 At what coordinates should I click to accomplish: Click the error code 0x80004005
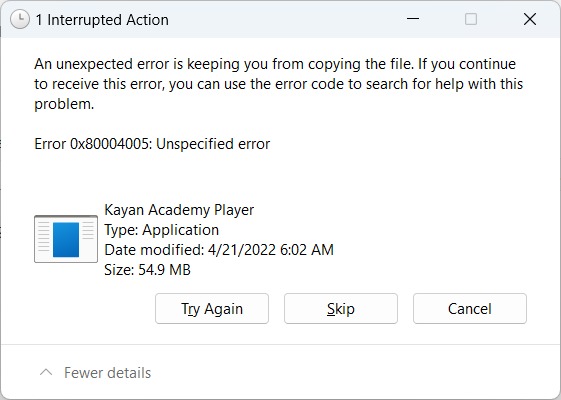coord(111,144)
